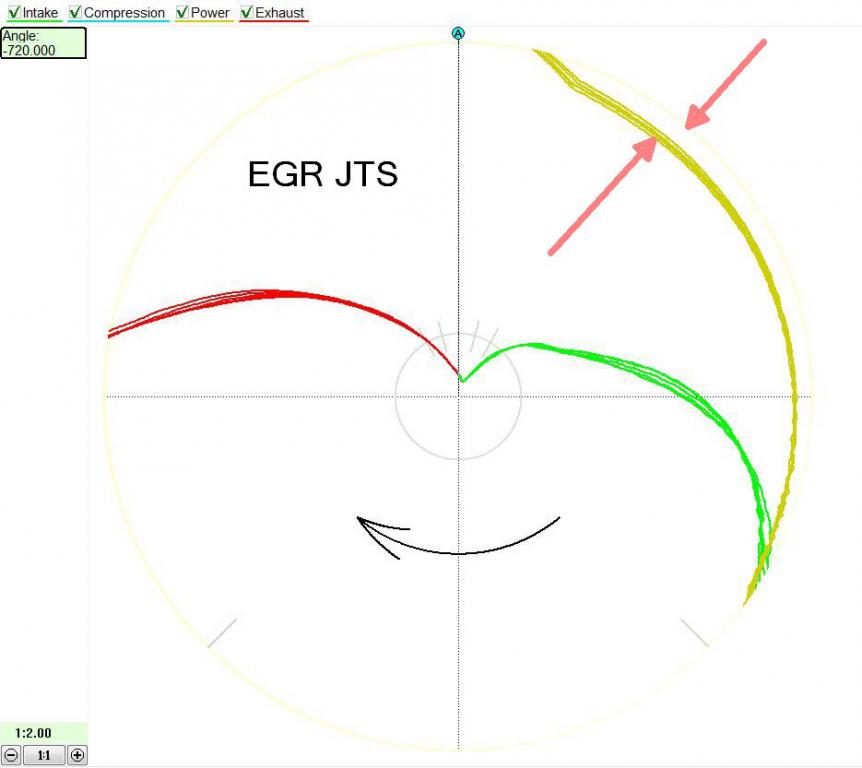Toggle the Compression stroke checkbox
862x768 pixels.
click(75, 12)
